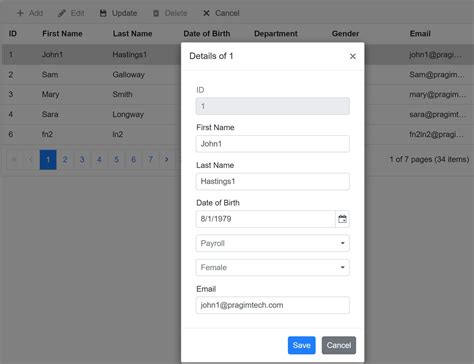Click the sara@pragimt… email cell
The height and width of the screenshot is (364, 474).
click(x=438, y=114)
